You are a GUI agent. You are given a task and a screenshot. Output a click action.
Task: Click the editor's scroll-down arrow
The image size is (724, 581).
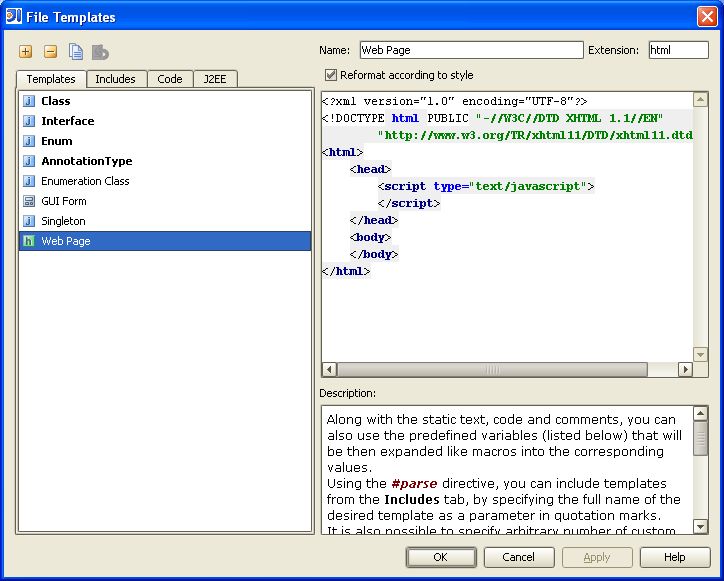700,355
